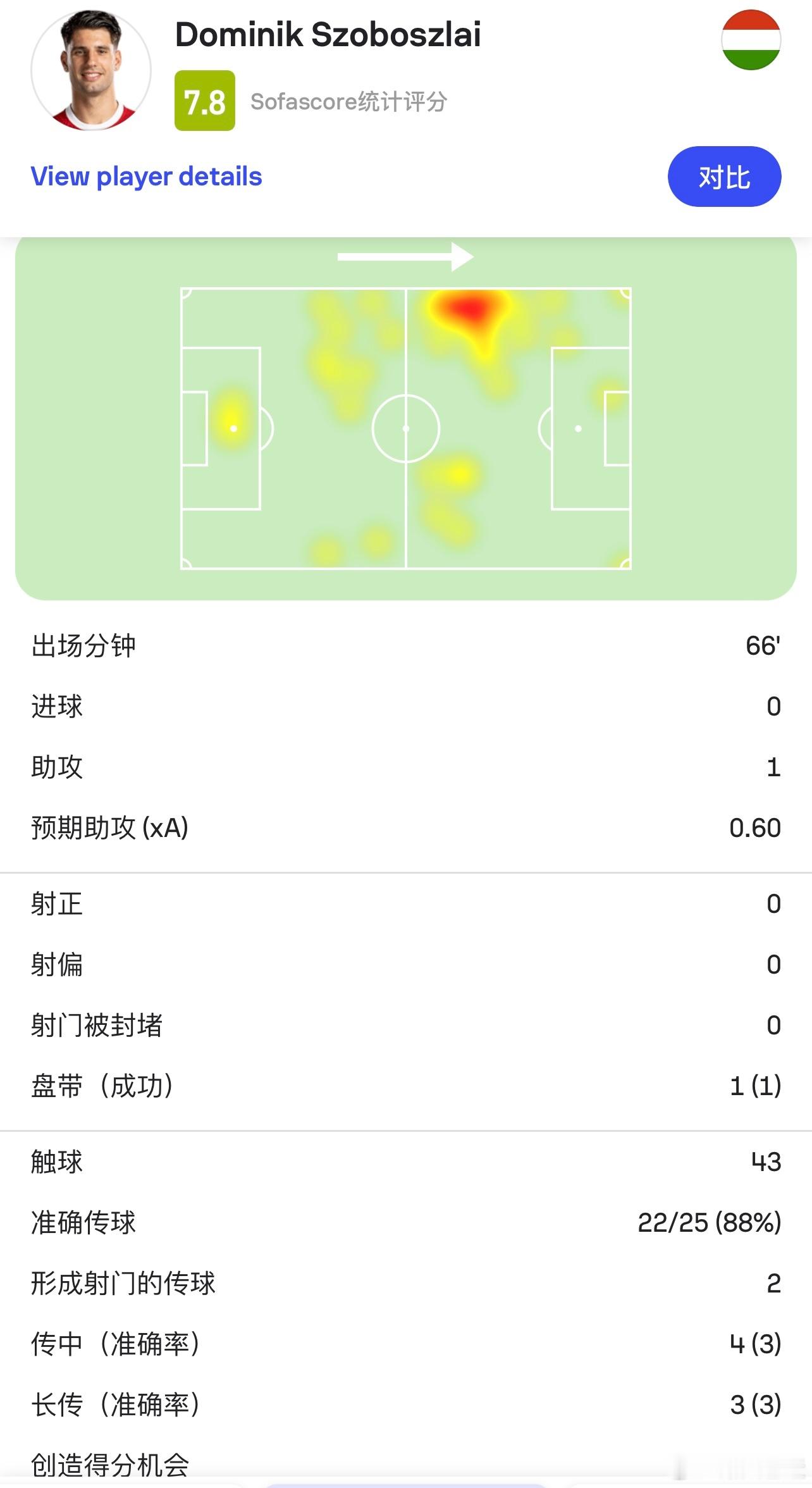Viewport: 812px width, 1488px height.
Task: Select the 盘带（成功）dribbles row
Action: click(406, 1086)
